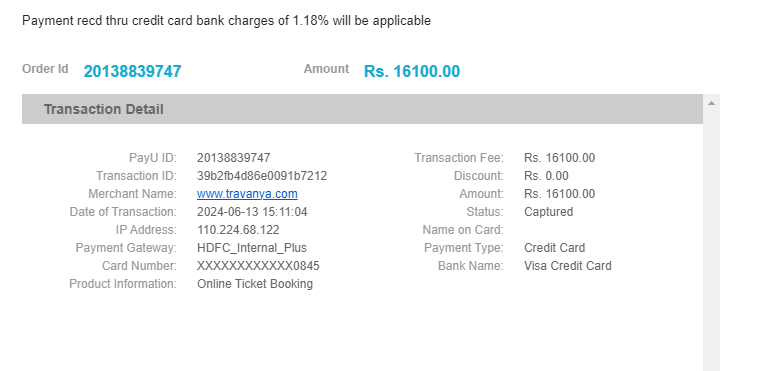Click the Date of Transaction value
Image resolution: width=768 pixels, height=371 pixels.
[252, 212]
